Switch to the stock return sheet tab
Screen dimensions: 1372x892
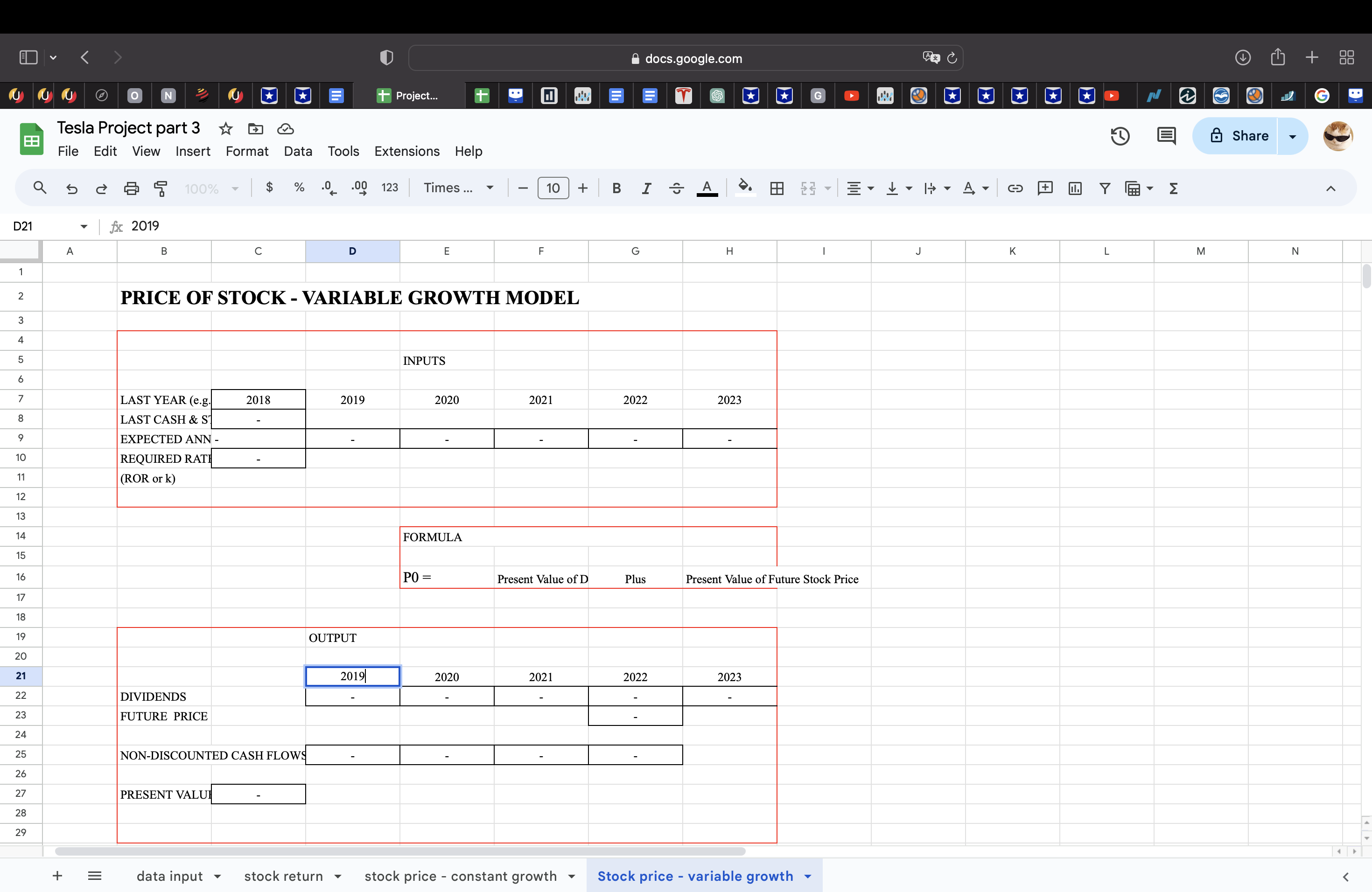[283, 875]
